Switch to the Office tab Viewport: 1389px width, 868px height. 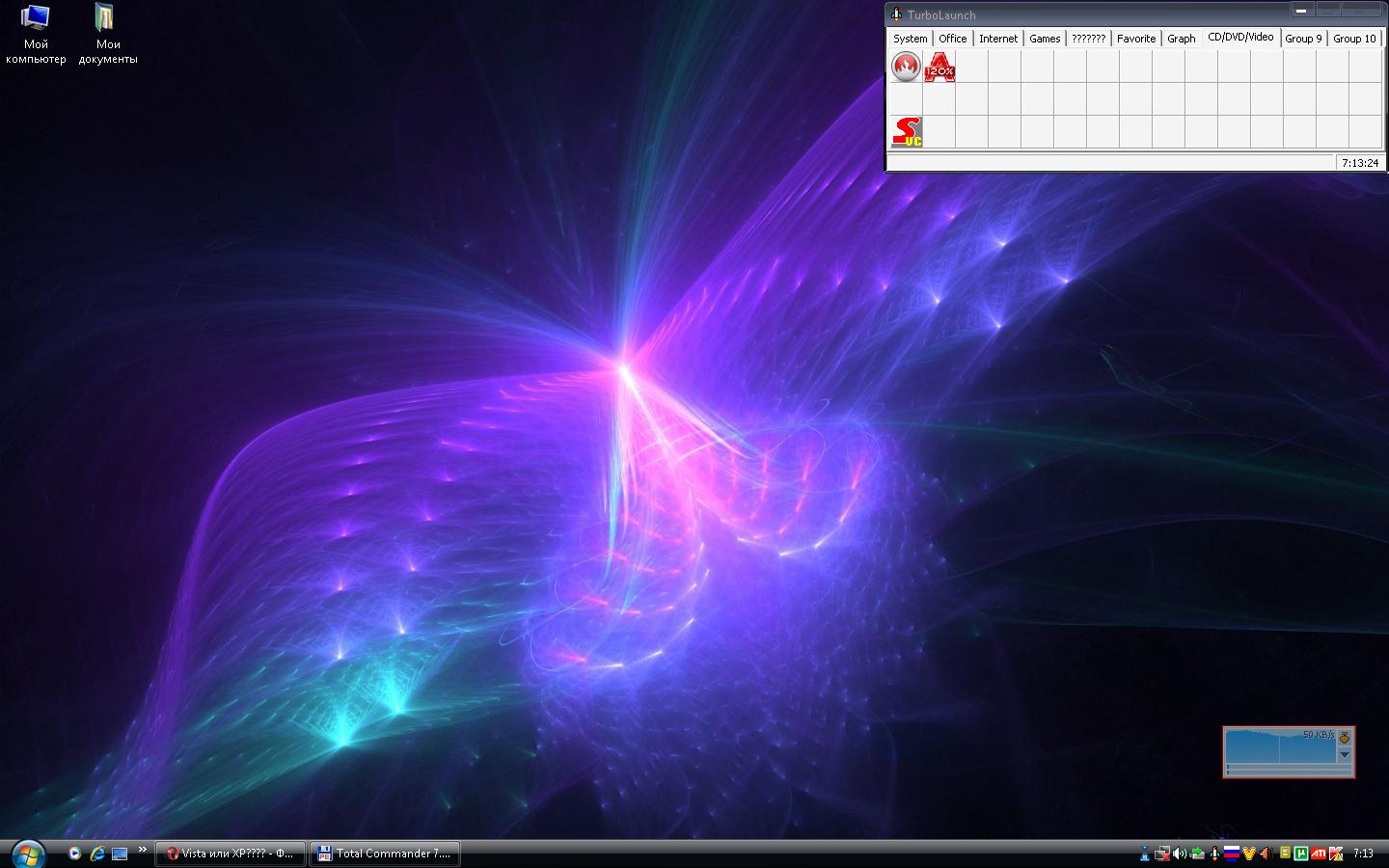point(953,39)
